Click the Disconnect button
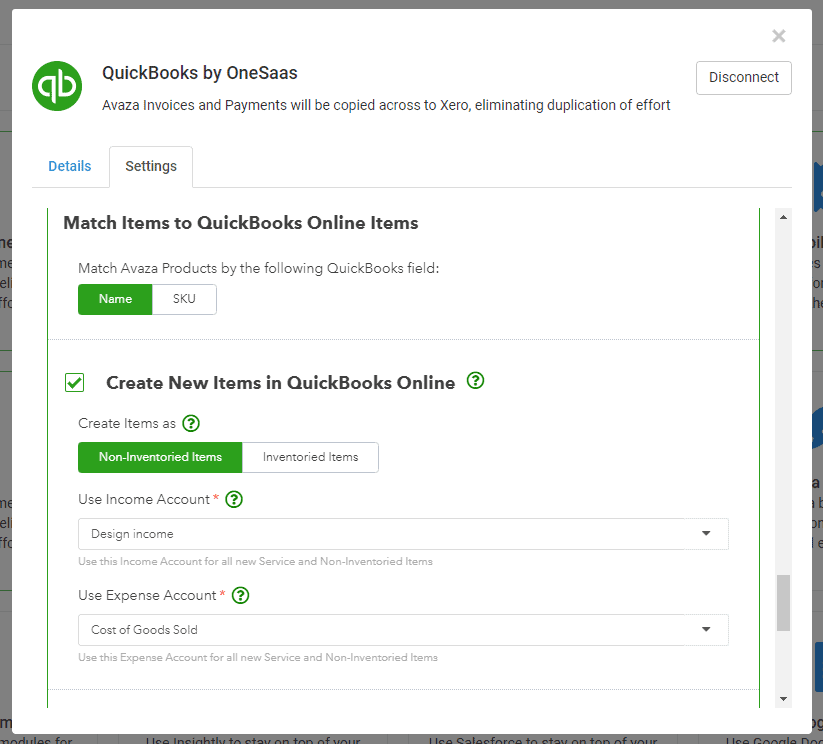This screenshot has width=823, height=744. click(x=744, y=78)
